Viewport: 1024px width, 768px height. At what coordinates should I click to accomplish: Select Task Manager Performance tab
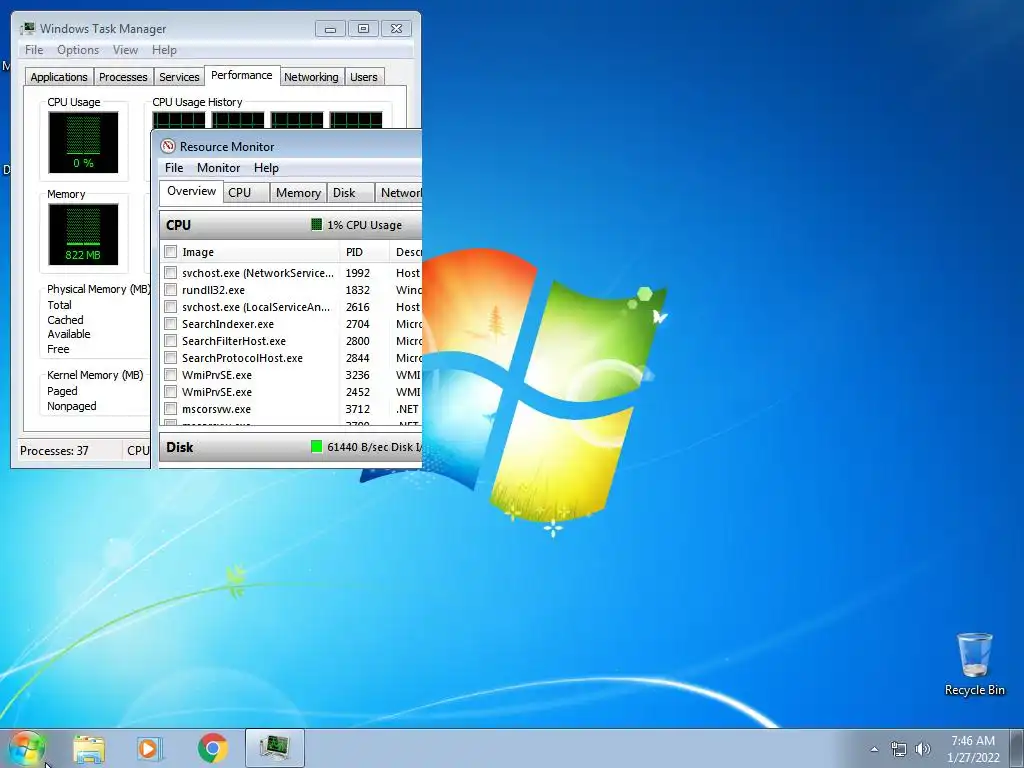pos(242,75)
